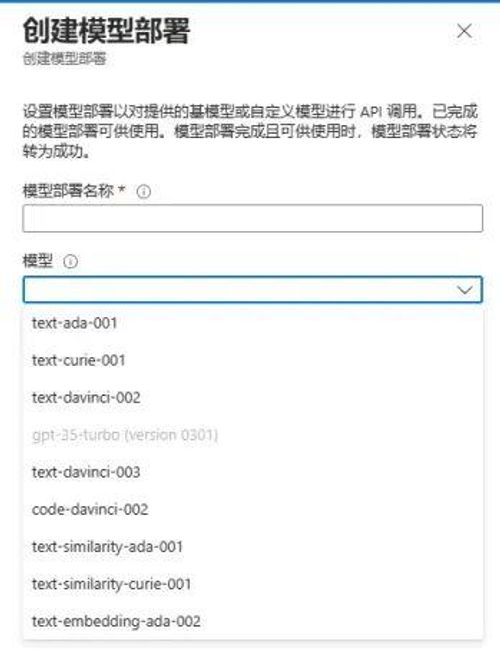Click the large 创建模型部署 heading
The image size is (500, 650).
[x=106, y=30]
